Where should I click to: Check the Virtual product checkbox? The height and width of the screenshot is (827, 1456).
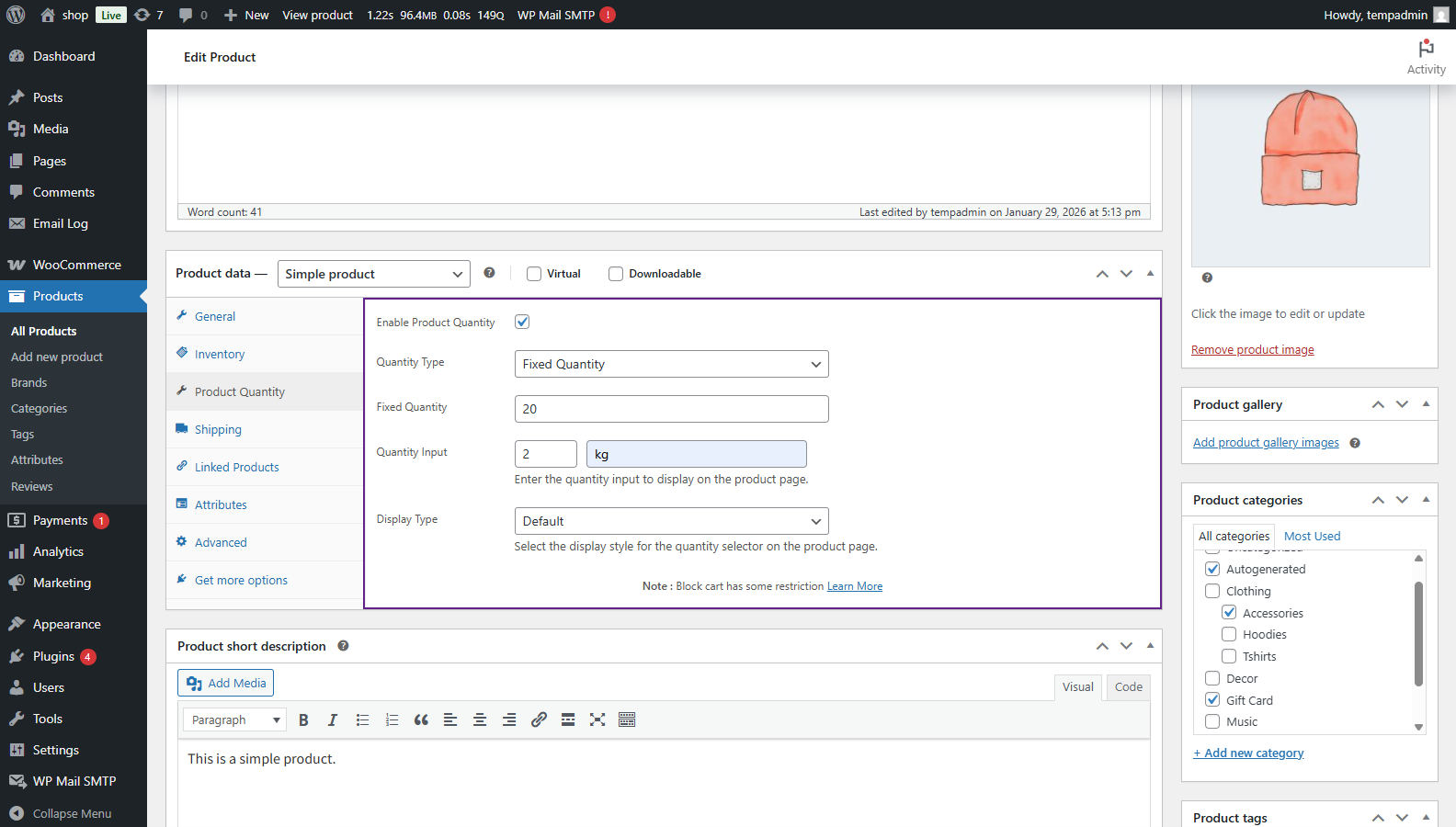[x=534, y=274]
